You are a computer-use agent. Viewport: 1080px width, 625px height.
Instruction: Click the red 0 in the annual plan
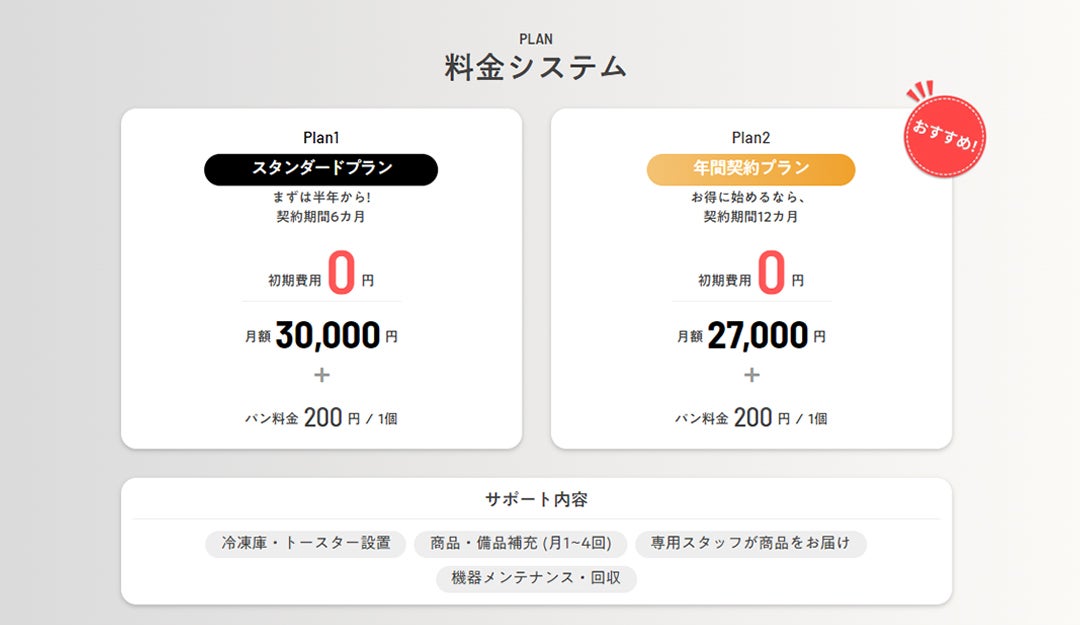point(771,274)
